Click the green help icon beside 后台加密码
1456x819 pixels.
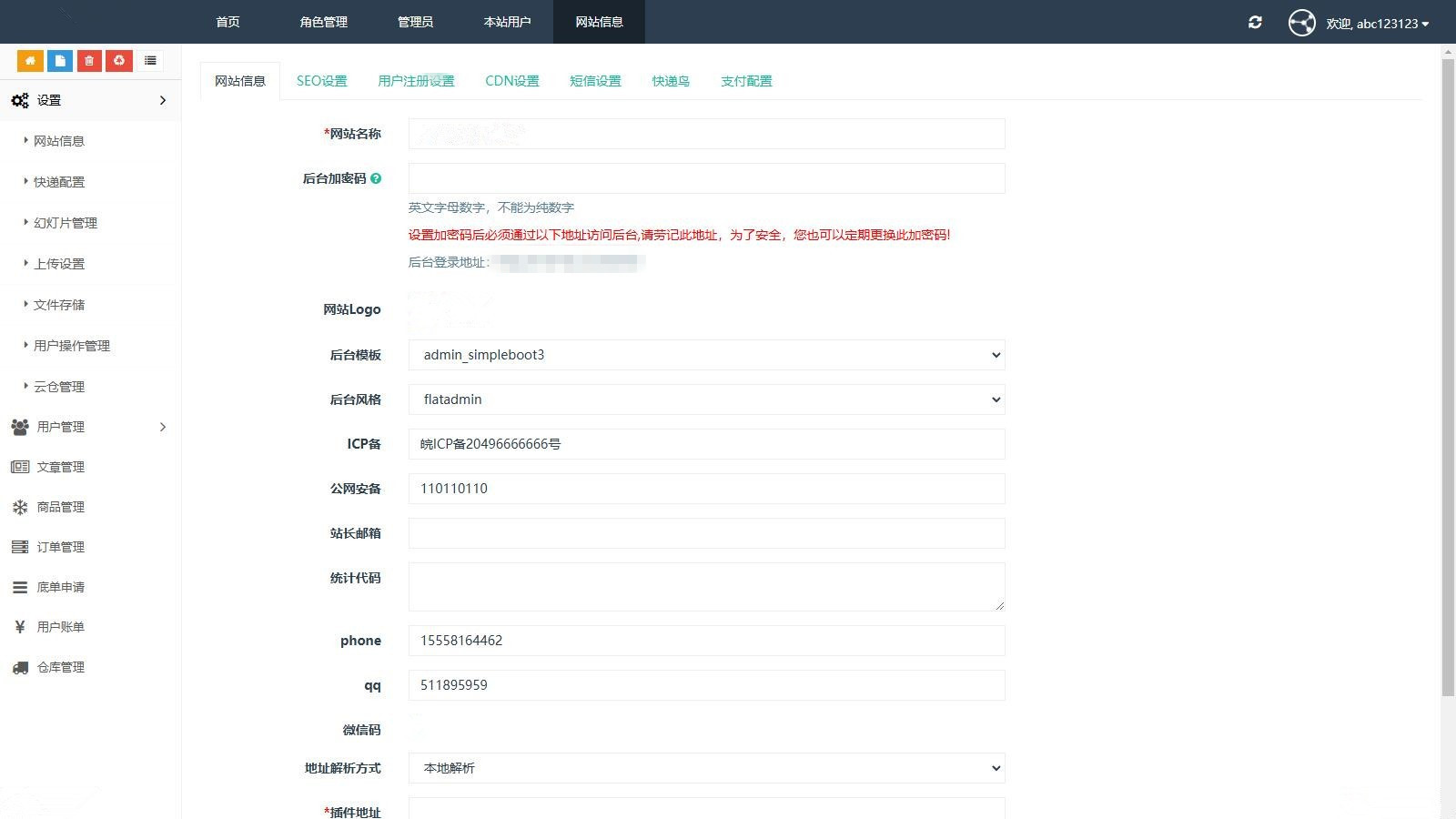[x=376, y=179]
